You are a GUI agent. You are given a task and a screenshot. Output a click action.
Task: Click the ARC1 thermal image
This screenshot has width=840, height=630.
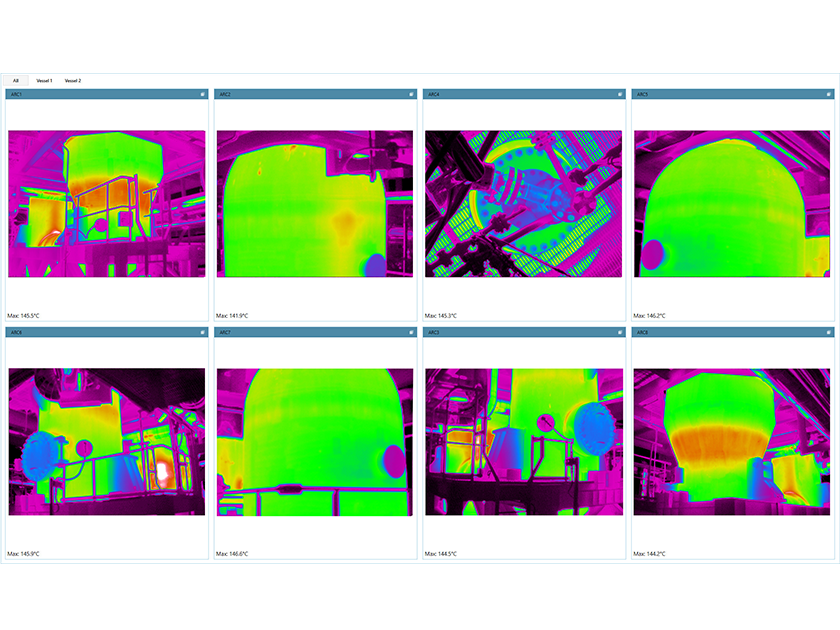click(x=107, y=205)
